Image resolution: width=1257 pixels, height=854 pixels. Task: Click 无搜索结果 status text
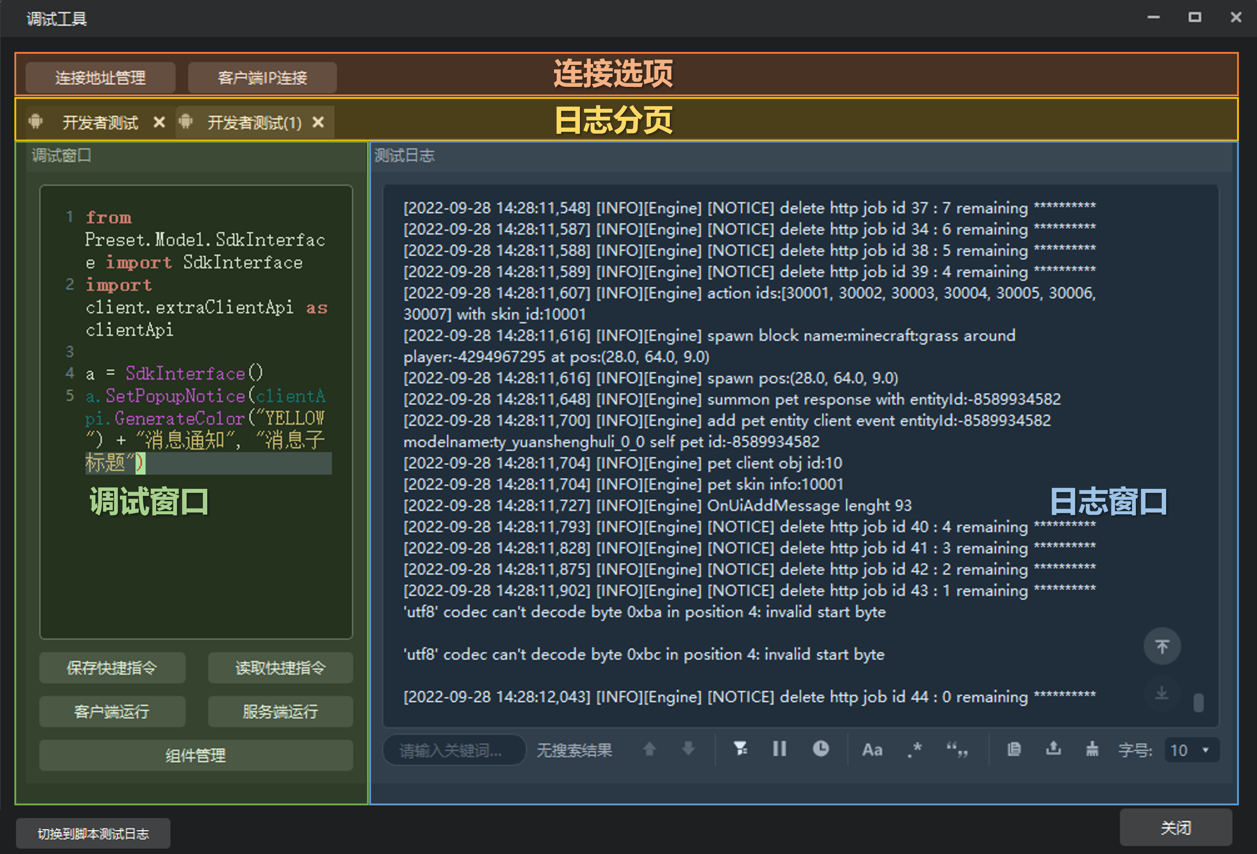[574, 750]
